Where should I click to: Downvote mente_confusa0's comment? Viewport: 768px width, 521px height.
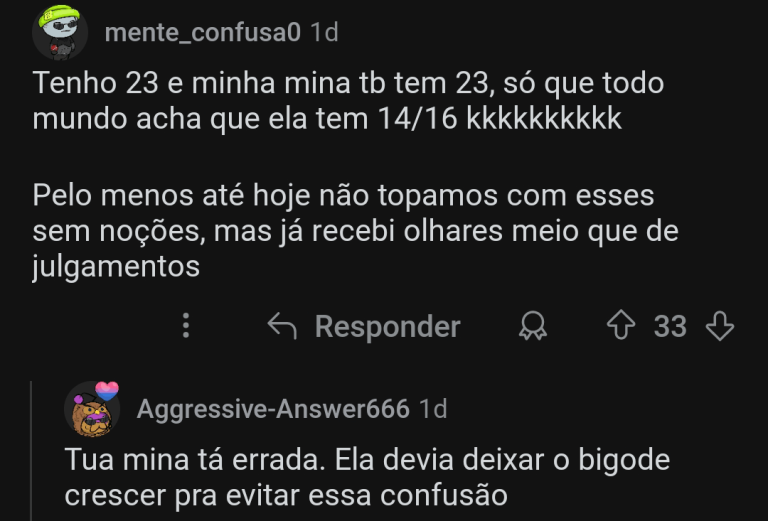click(720, 326)
